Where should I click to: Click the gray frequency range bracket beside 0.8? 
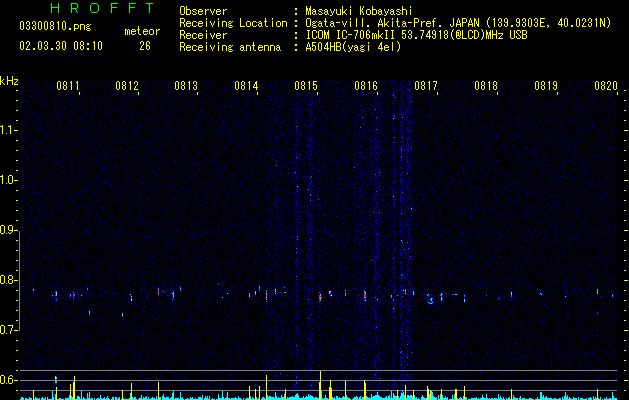[19, 280]
